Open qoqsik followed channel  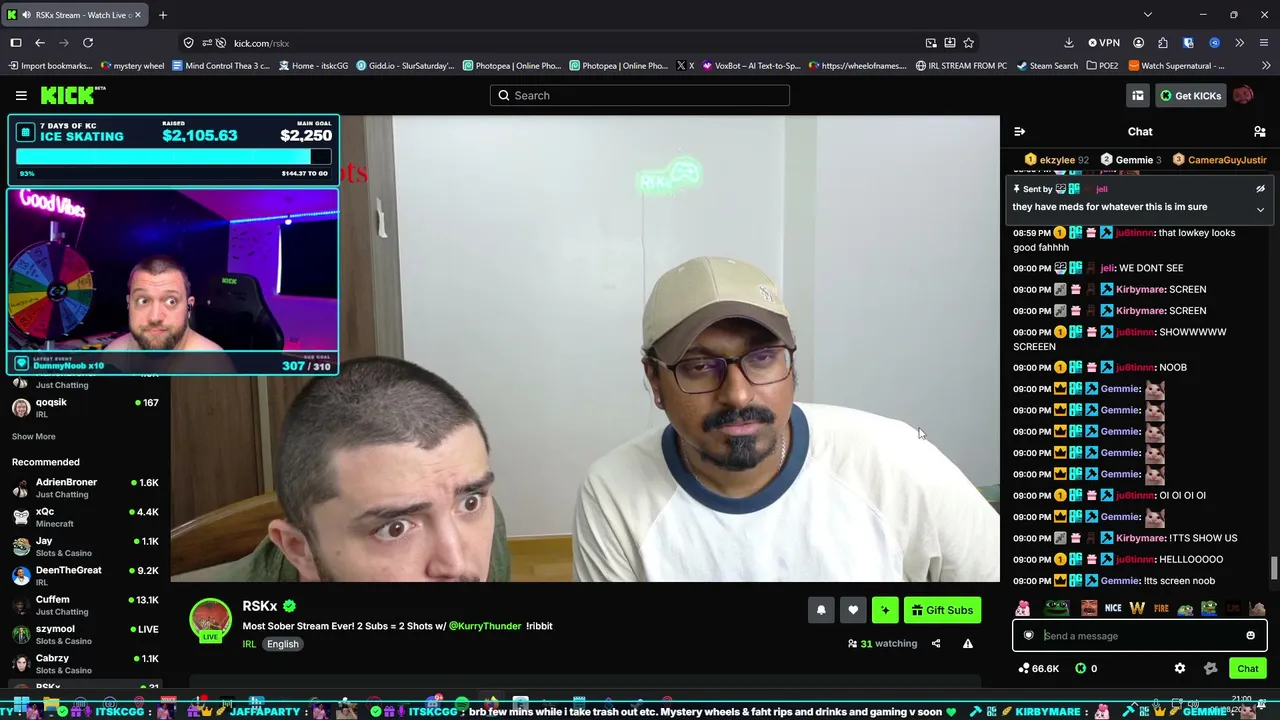[85, 407]
